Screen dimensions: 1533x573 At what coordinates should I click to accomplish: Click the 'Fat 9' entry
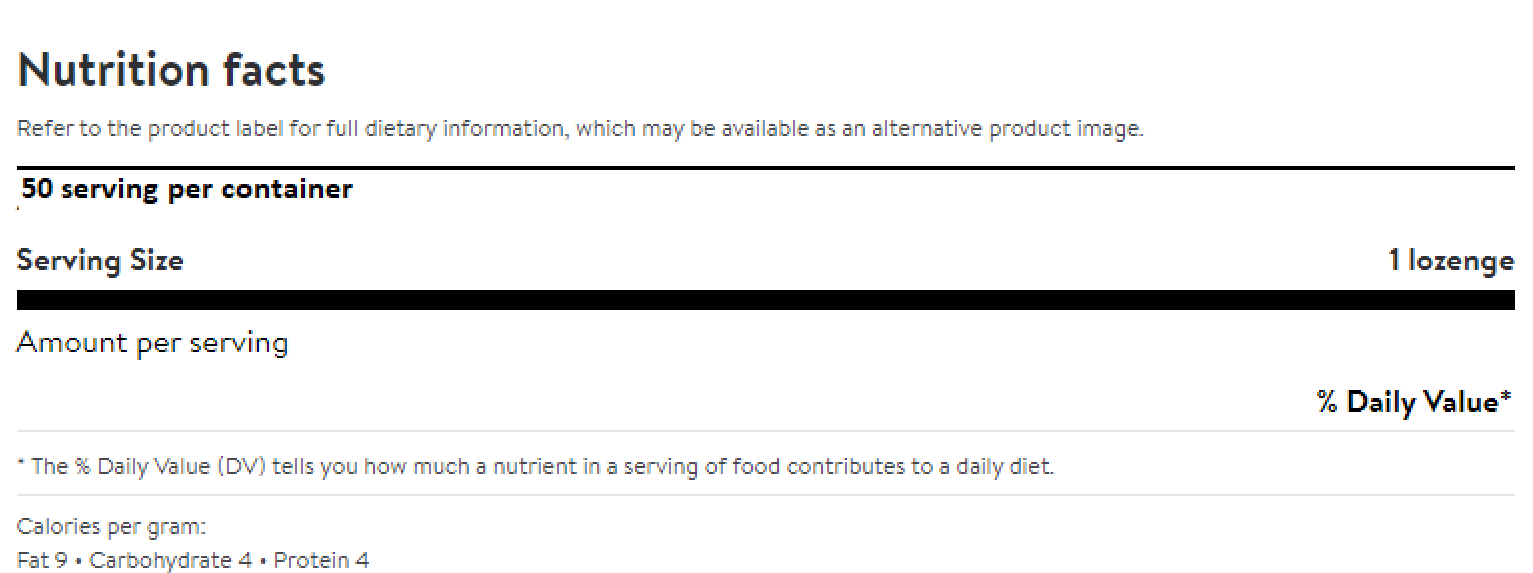tap(42, 560)
